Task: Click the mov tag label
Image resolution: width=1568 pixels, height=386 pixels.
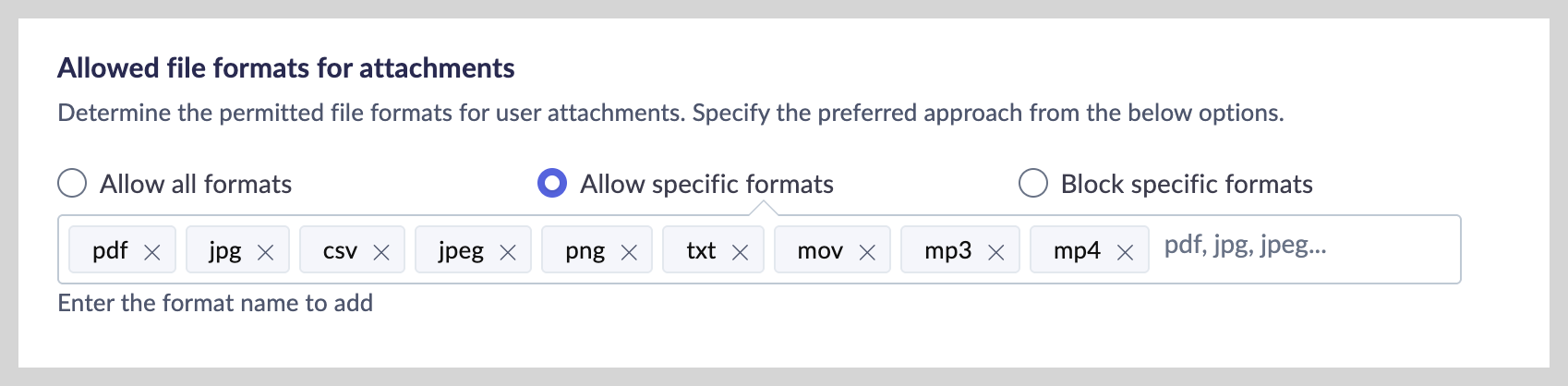Action: (820, 251)
